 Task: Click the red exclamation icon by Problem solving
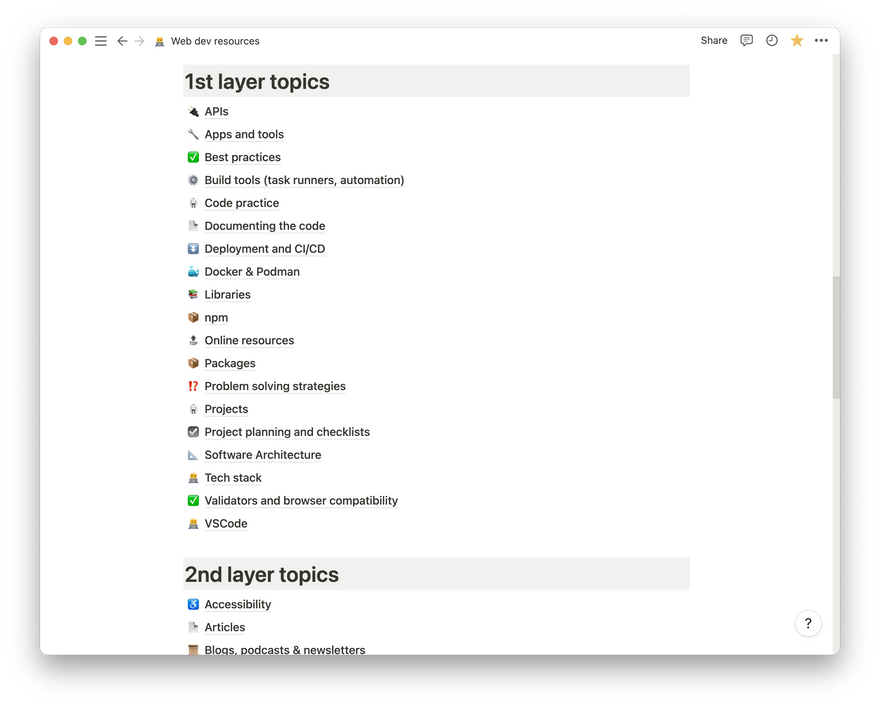[x=193, y=386]
